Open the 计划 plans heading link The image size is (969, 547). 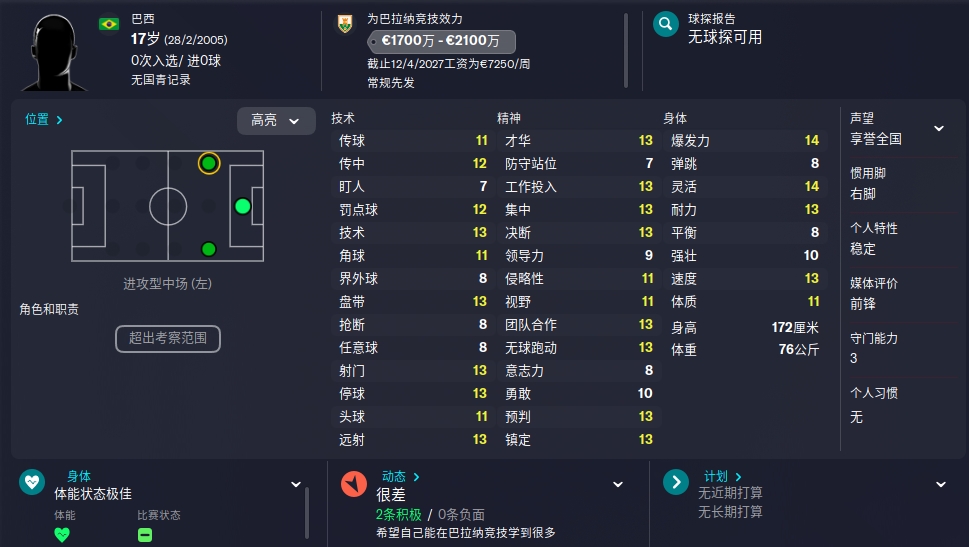click(x=723, y=477)
